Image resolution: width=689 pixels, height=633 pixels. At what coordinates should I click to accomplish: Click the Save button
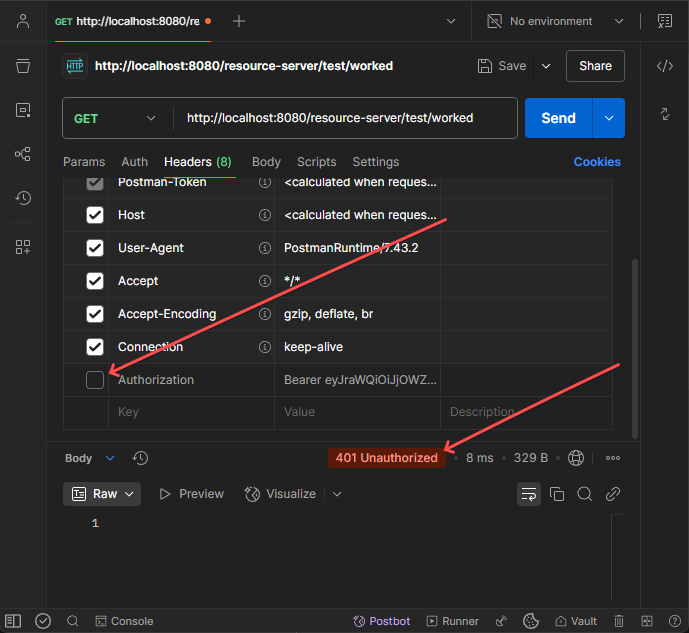[502, 66]
